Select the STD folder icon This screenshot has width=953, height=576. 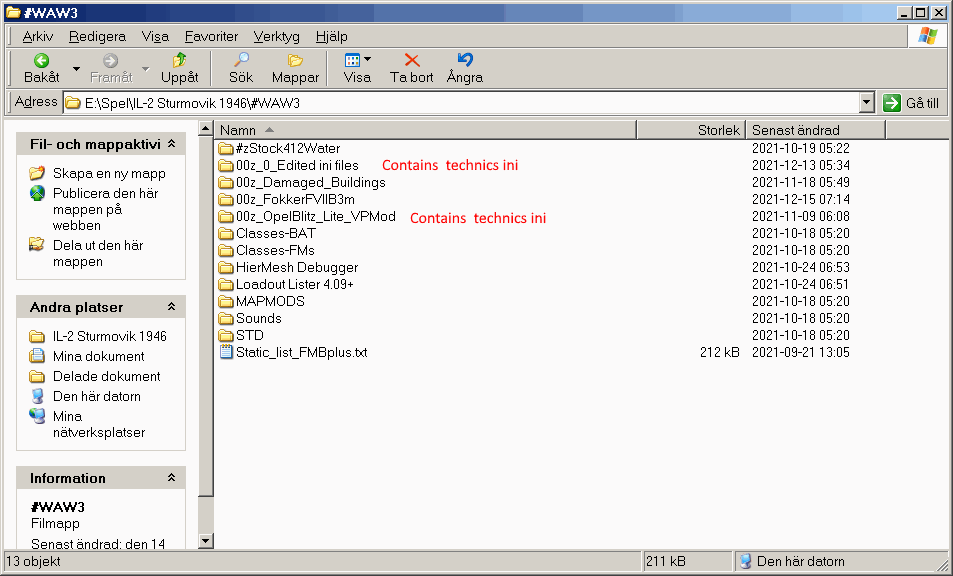(226, 335)
